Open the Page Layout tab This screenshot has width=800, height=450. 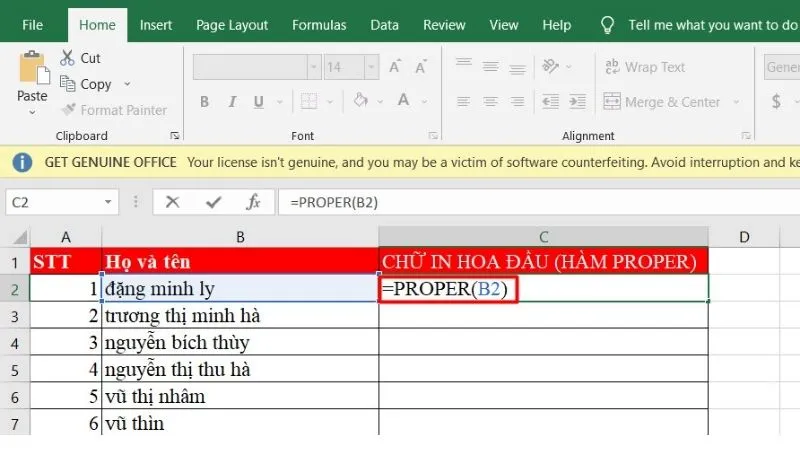click(x=232, y=24)
